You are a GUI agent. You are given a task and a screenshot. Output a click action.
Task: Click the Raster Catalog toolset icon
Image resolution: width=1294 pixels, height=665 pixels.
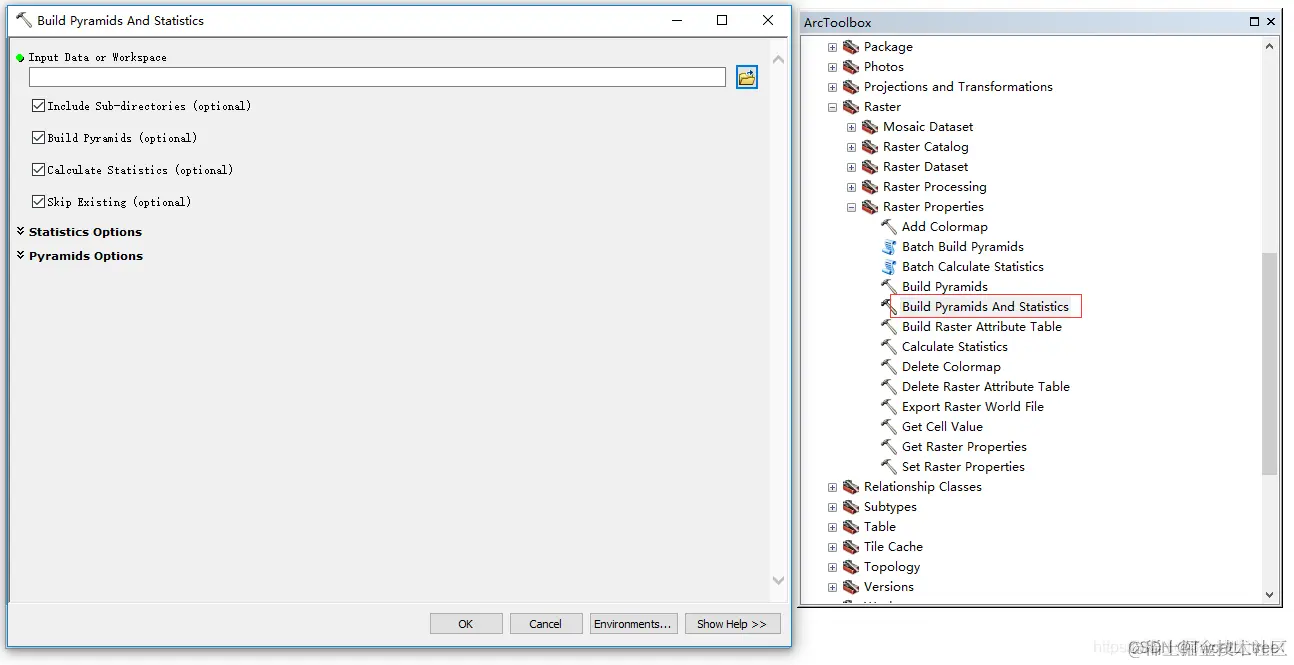click(x=870, y=147)
